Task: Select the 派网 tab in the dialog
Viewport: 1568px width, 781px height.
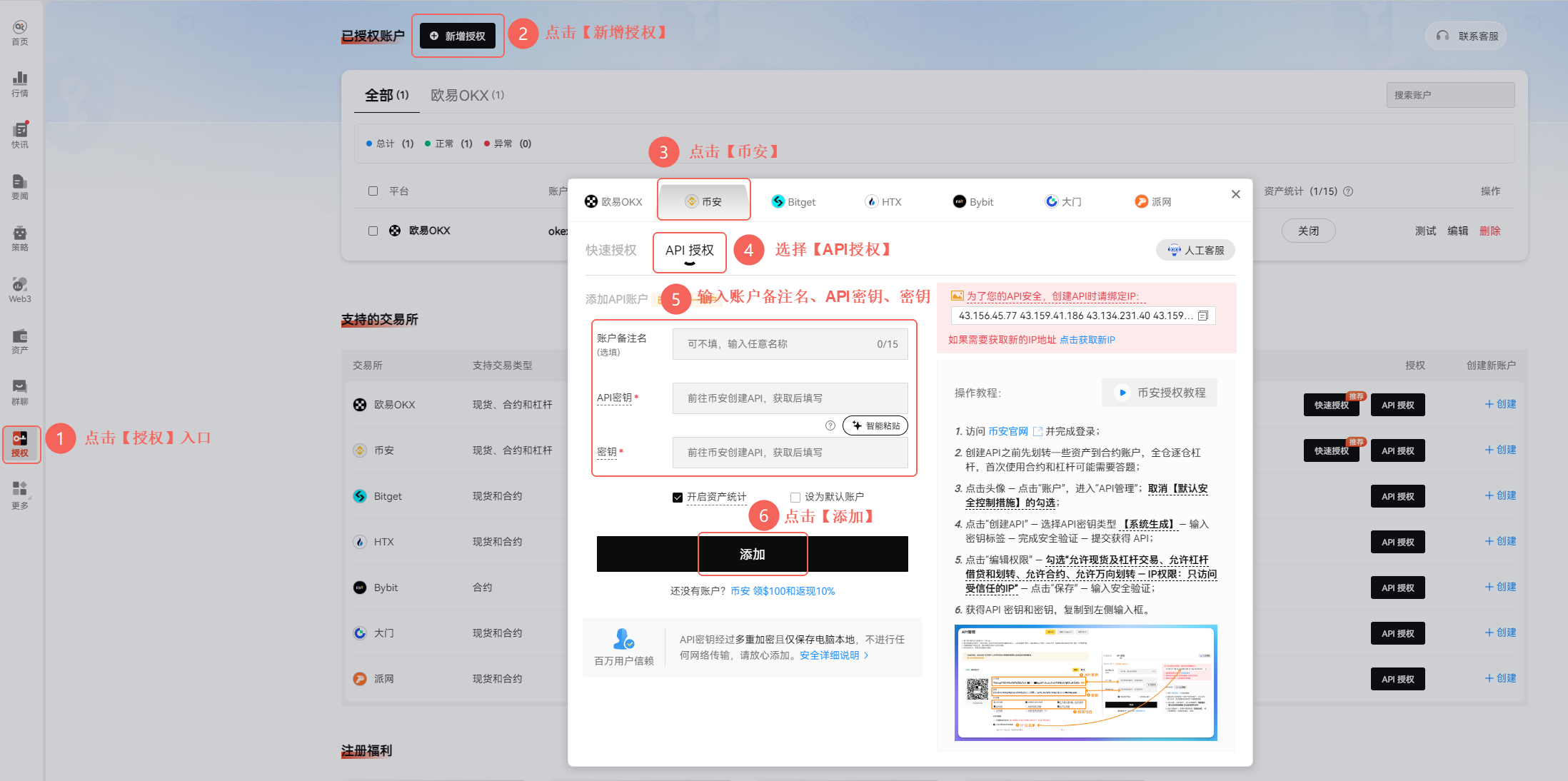Action: point(1153,201)
